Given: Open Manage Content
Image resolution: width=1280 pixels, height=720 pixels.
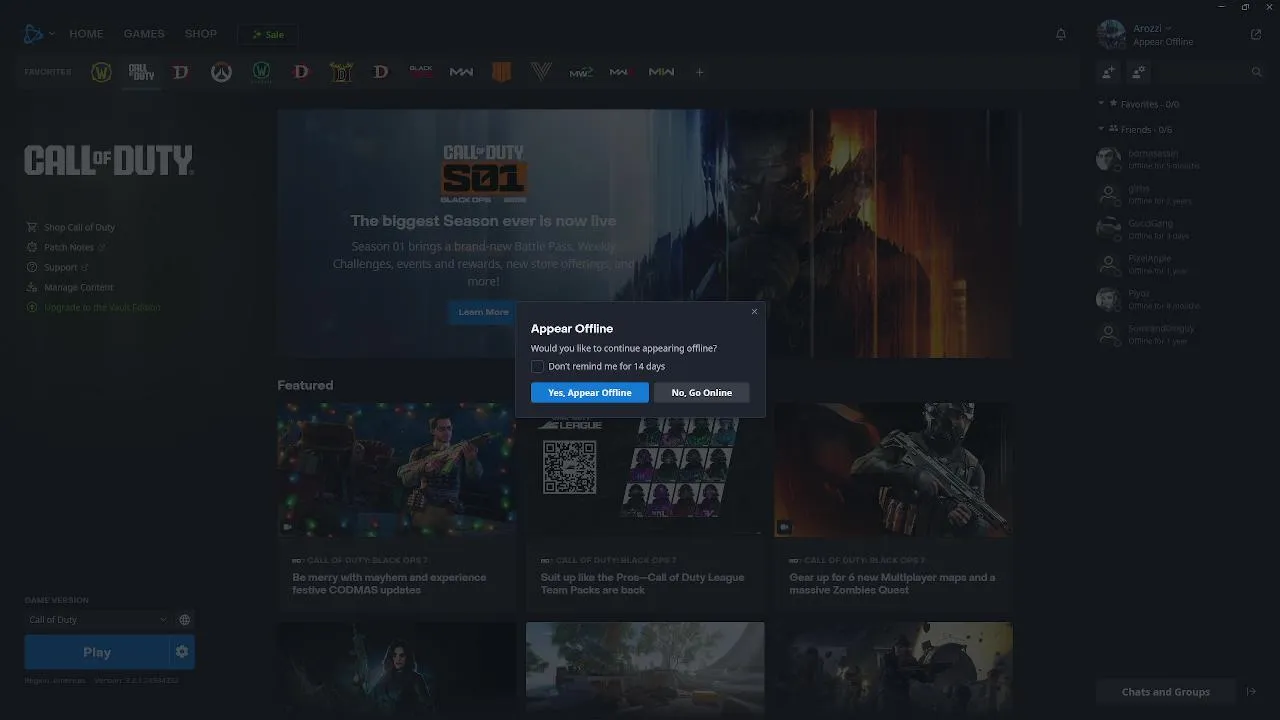Looking at the screenshot, I should click(x=70, y=287).
